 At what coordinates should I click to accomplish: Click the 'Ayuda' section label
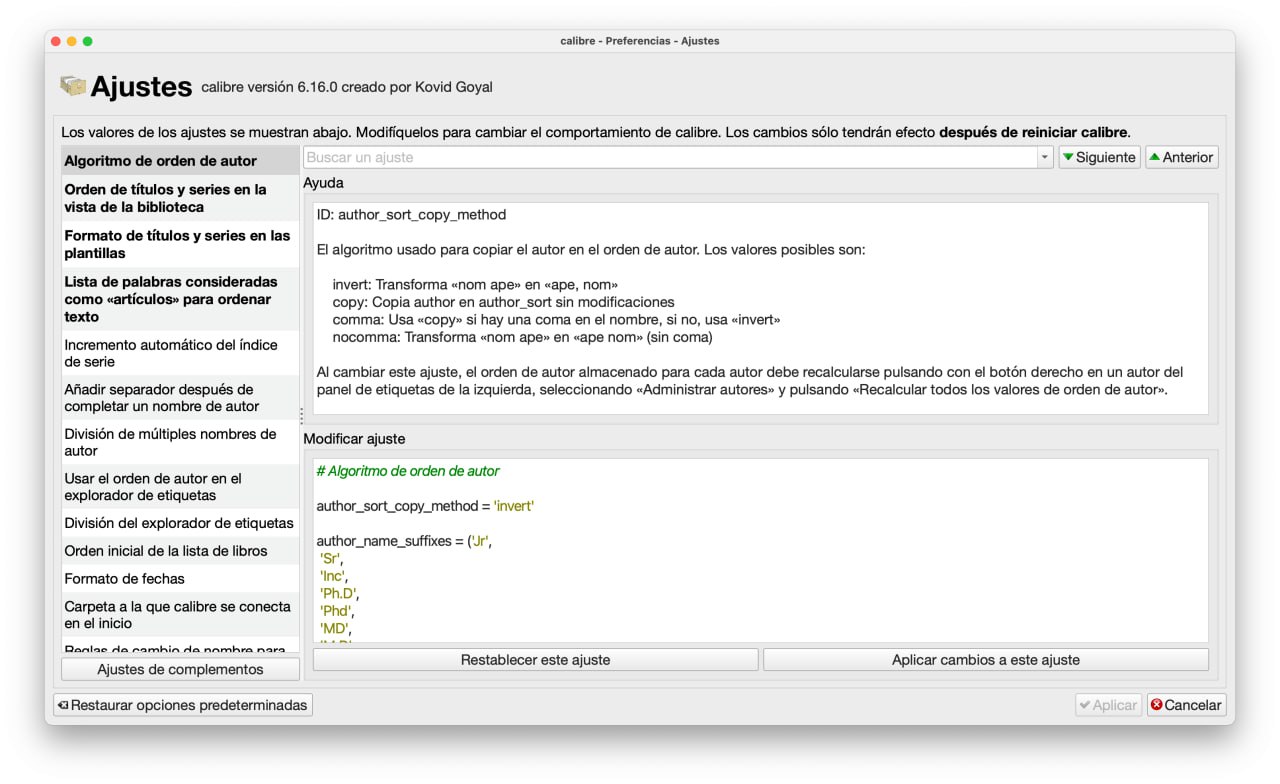[323, 184]
